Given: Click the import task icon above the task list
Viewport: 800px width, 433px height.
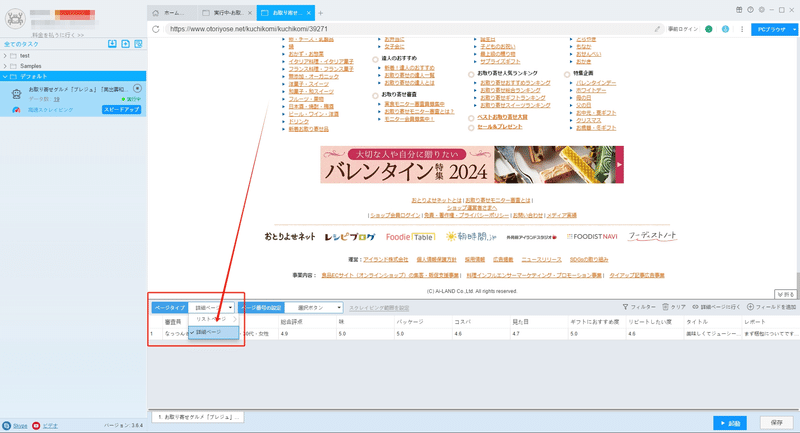Looking at the screenshot, I should (x=112, y=44).
